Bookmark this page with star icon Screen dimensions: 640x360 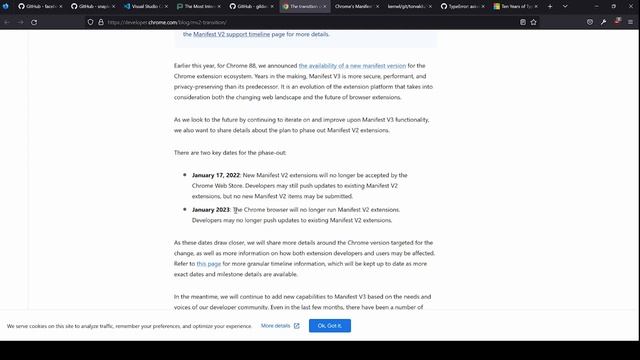[533, 22]
